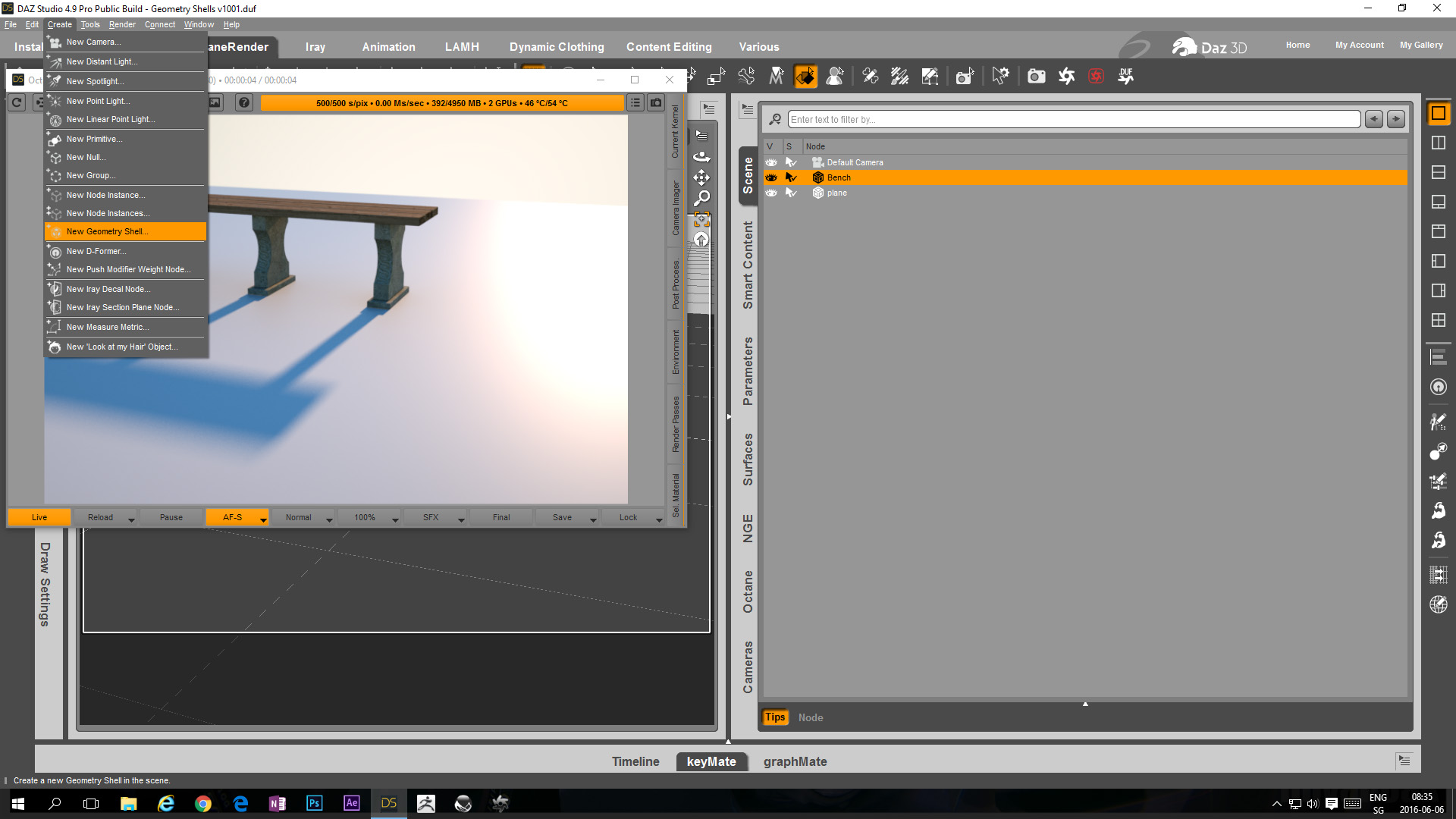Image resolution: width=1456 pixels, height=819 pixels.
Task: Open Photoshop from the taskbar
Action: click(x=314, y=803)
